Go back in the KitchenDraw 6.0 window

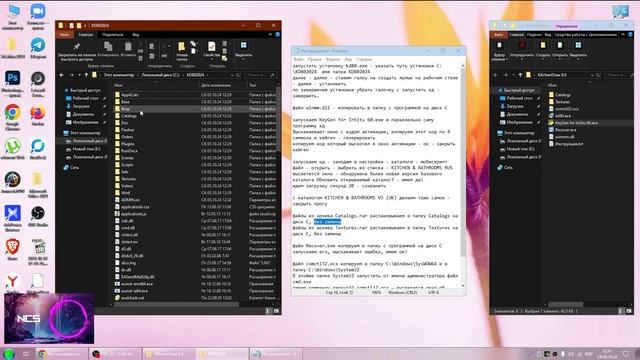[x=496, y=75]
